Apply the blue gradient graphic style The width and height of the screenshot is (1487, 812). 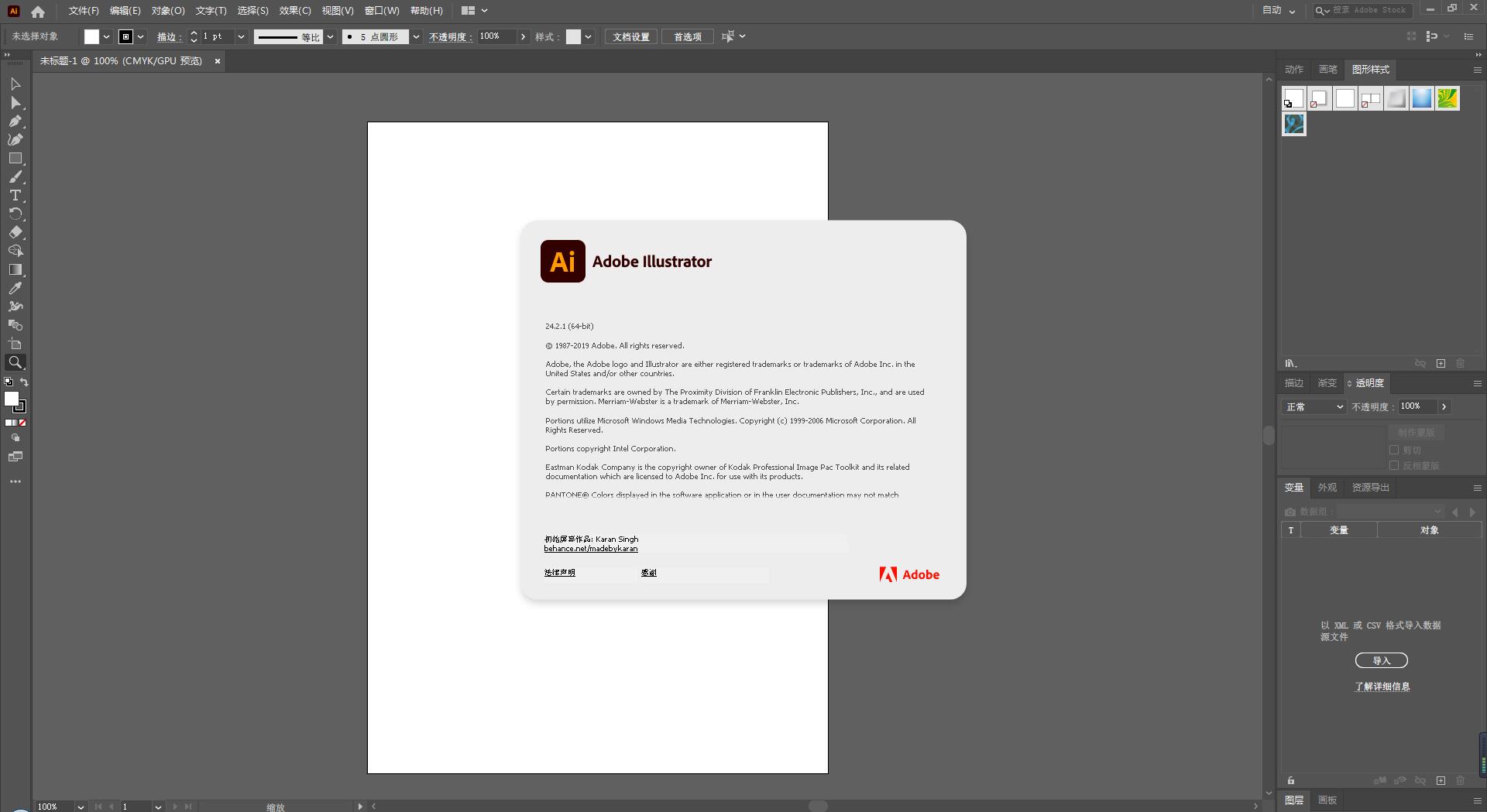[1422, 98]
